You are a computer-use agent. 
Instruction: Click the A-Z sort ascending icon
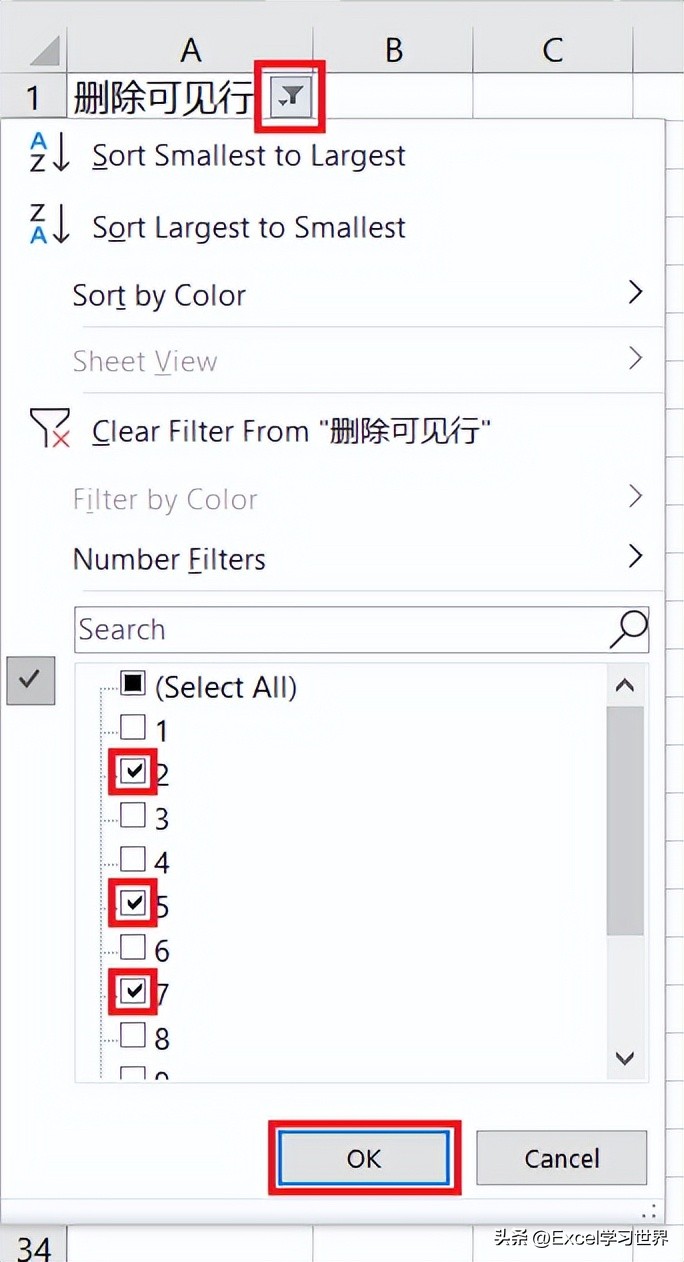point(49,153)
